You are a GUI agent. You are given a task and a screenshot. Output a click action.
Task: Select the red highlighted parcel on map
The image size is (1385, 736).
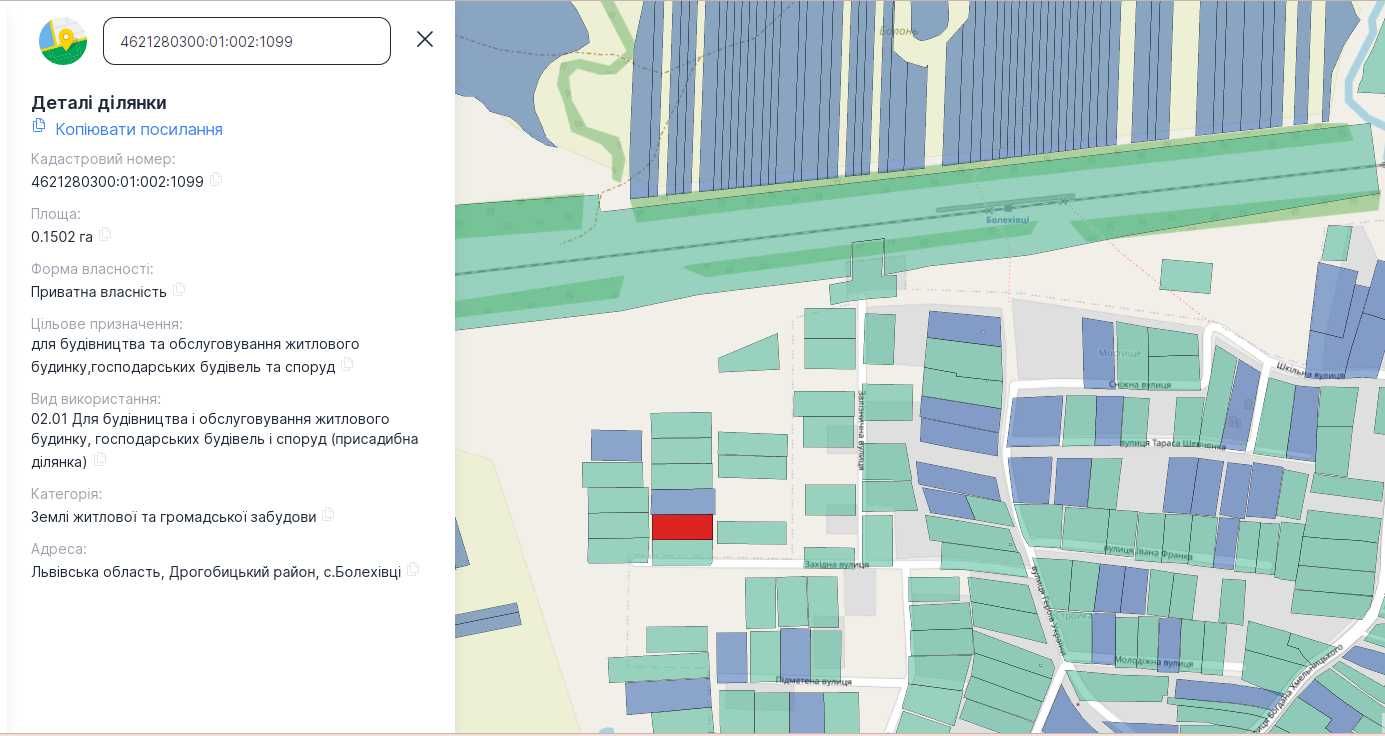(682, 527)
